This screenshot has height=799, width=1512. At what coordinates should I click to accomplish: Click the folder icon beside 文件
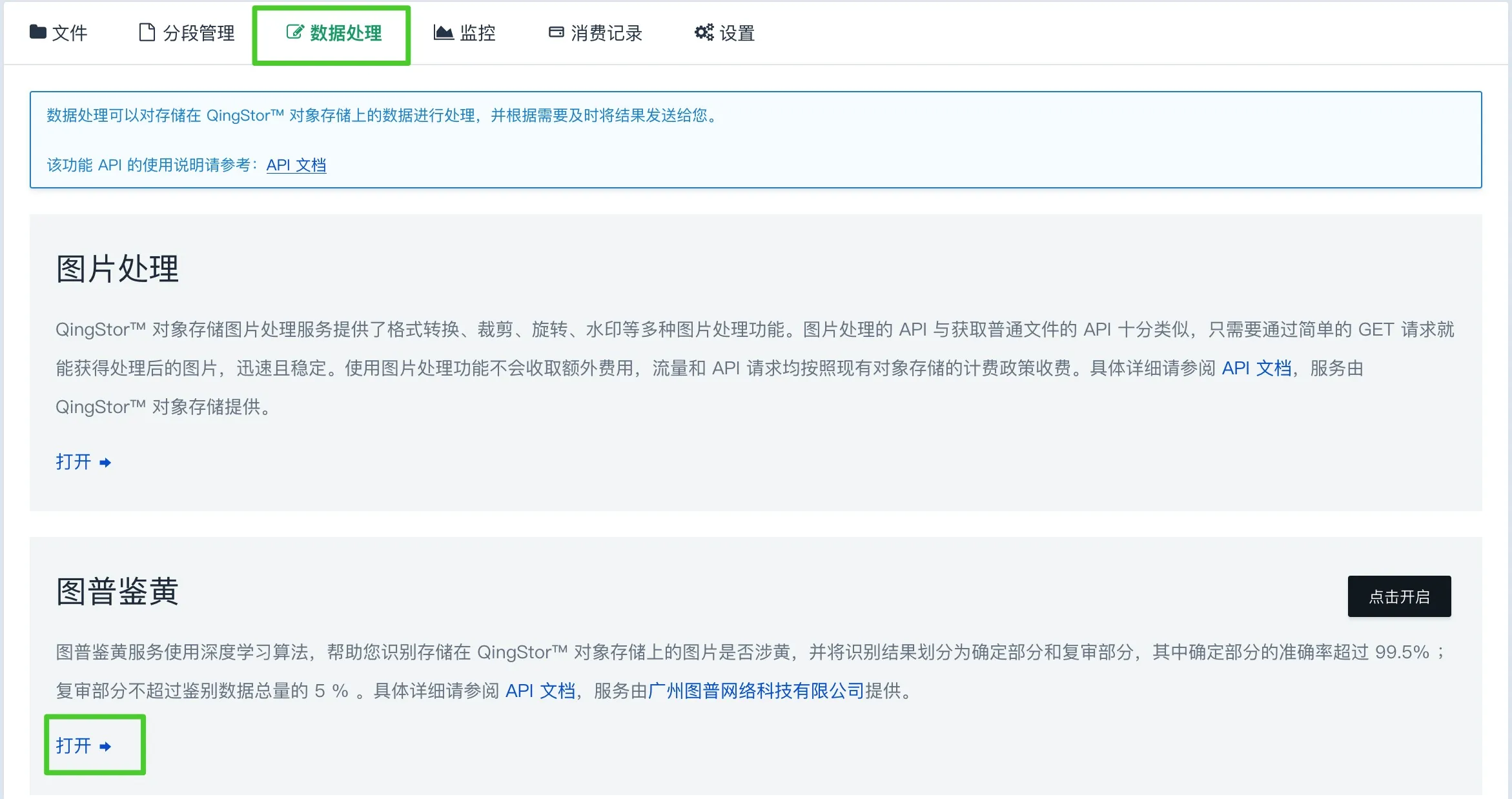tap(37, 32)
